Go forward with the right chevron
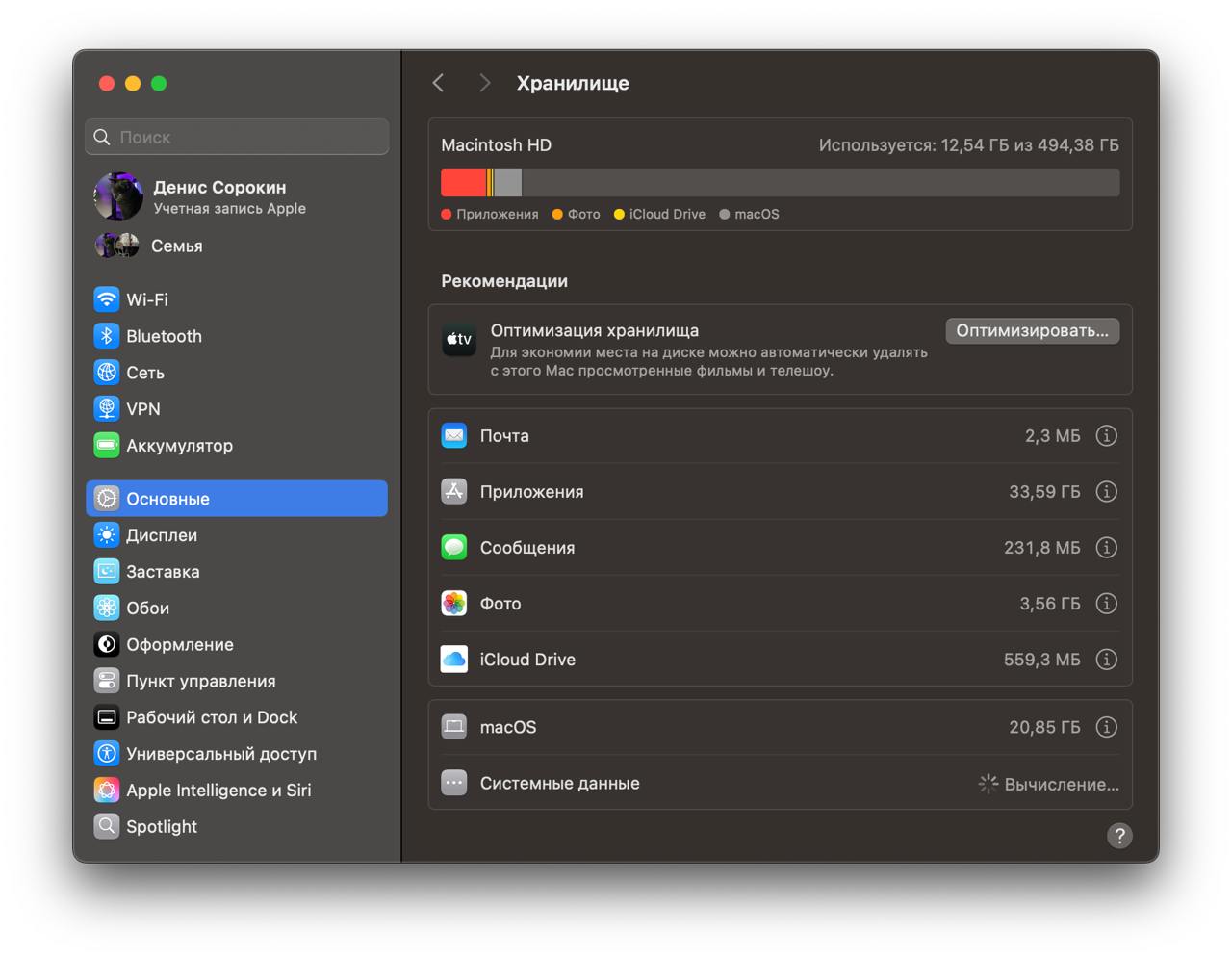The image size is (1232, 959). (x=484, y=83)
